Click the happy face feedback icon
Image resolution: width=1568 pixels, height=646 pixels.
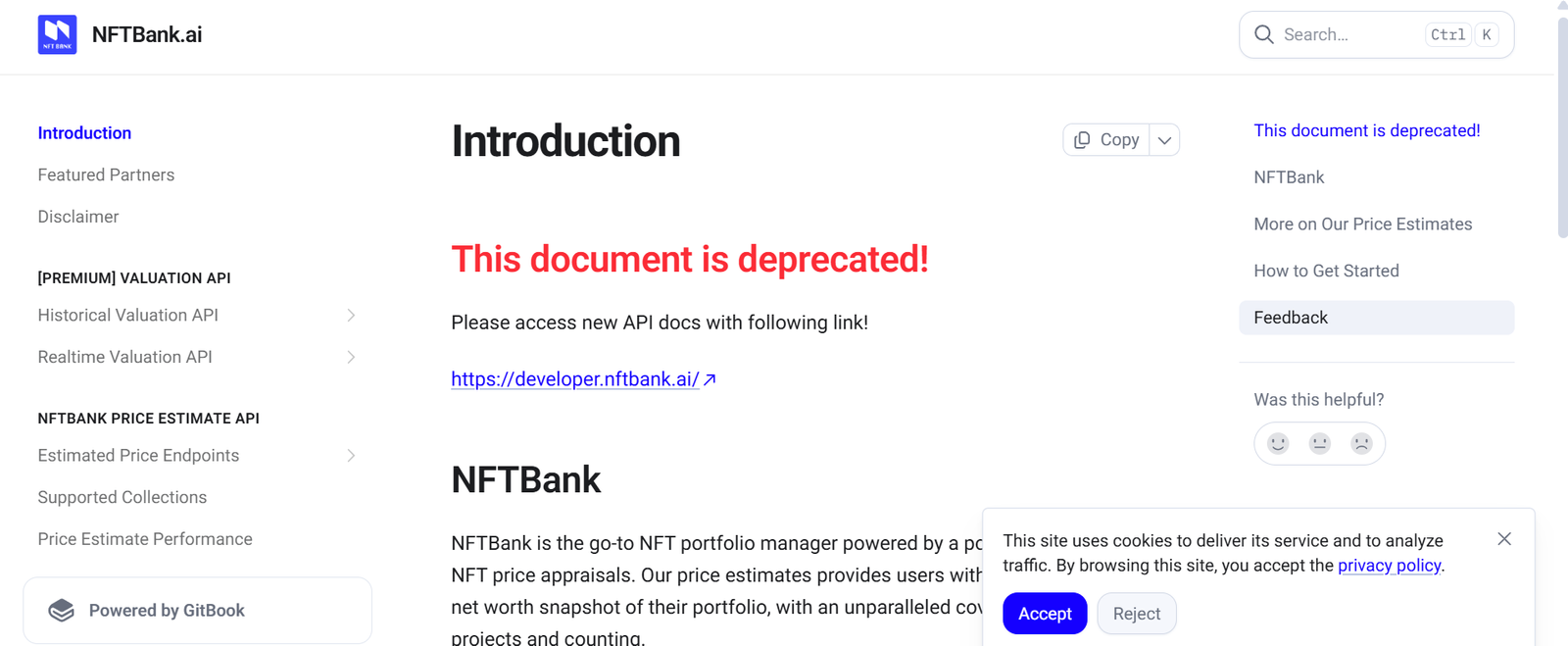[x=1278, y=443]
